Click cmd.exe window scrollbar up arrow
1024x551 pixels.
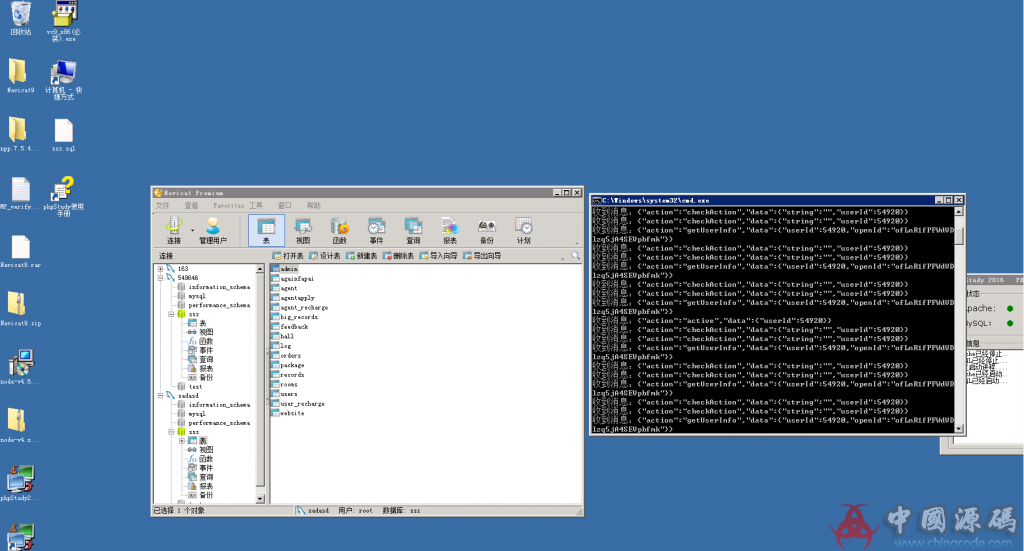(x=959, y=212)
